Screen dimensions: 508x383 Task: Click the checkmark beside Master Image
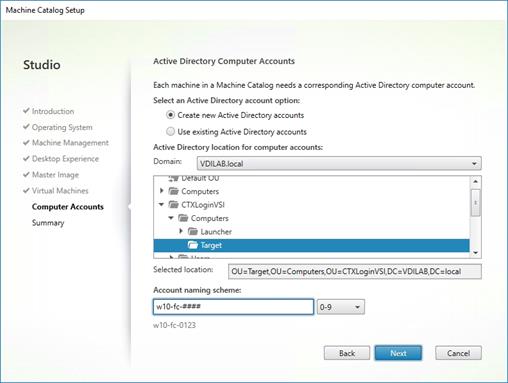point(26,174)
